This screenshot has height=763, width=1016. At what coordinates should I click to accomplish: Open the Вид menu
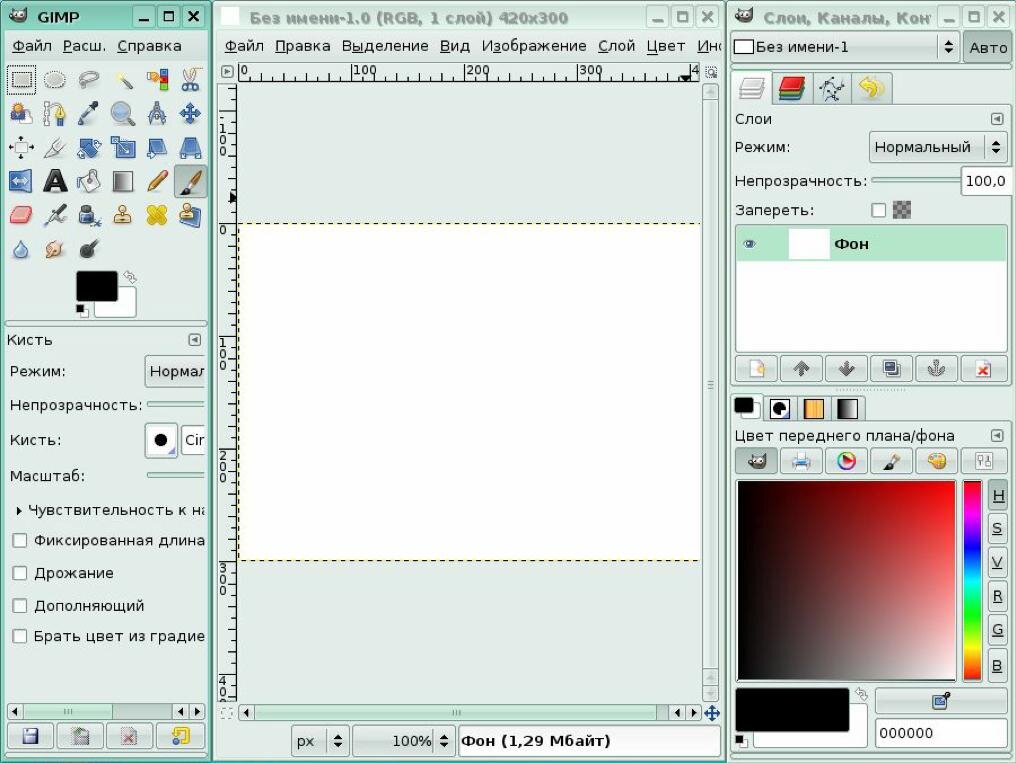455,46
